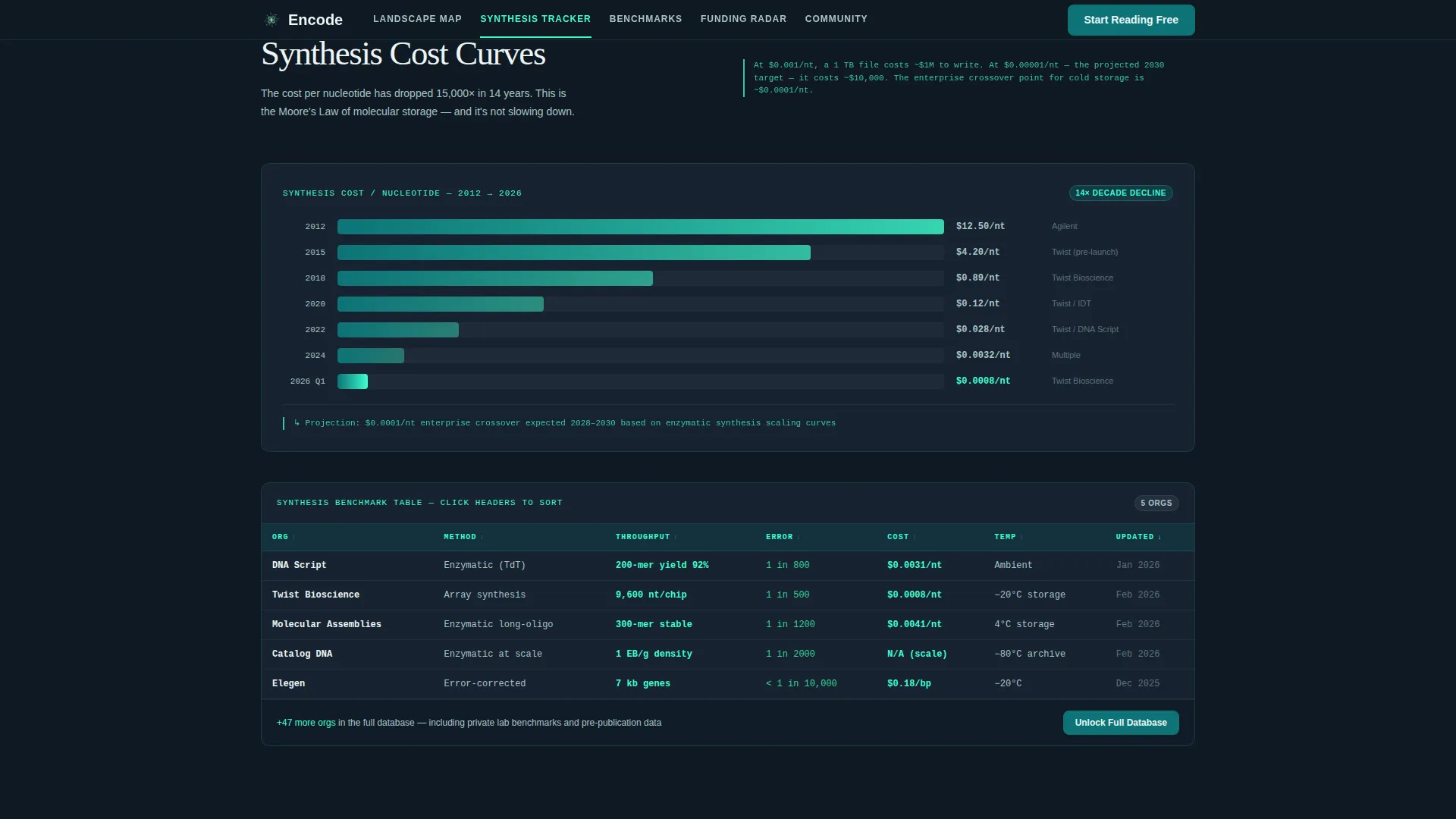Click the 14× DECADE DECLINE badge

[x=1121, y=193]
